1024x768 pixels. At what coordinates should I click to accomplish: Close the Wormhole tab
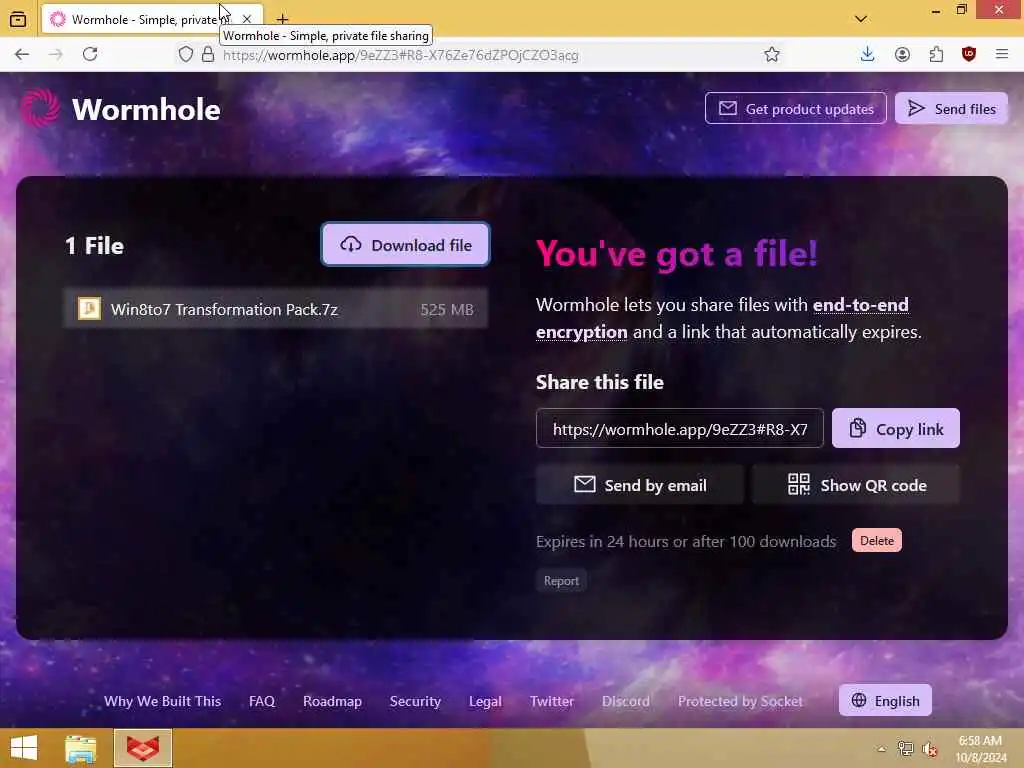pyautogui.click(x=247, y=19)
